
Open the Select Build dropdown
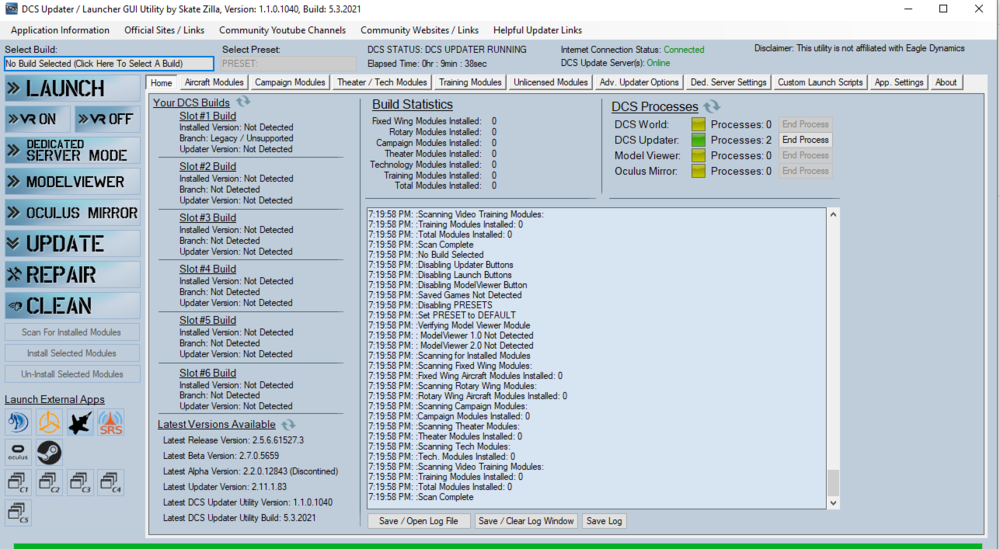[109, 64]
